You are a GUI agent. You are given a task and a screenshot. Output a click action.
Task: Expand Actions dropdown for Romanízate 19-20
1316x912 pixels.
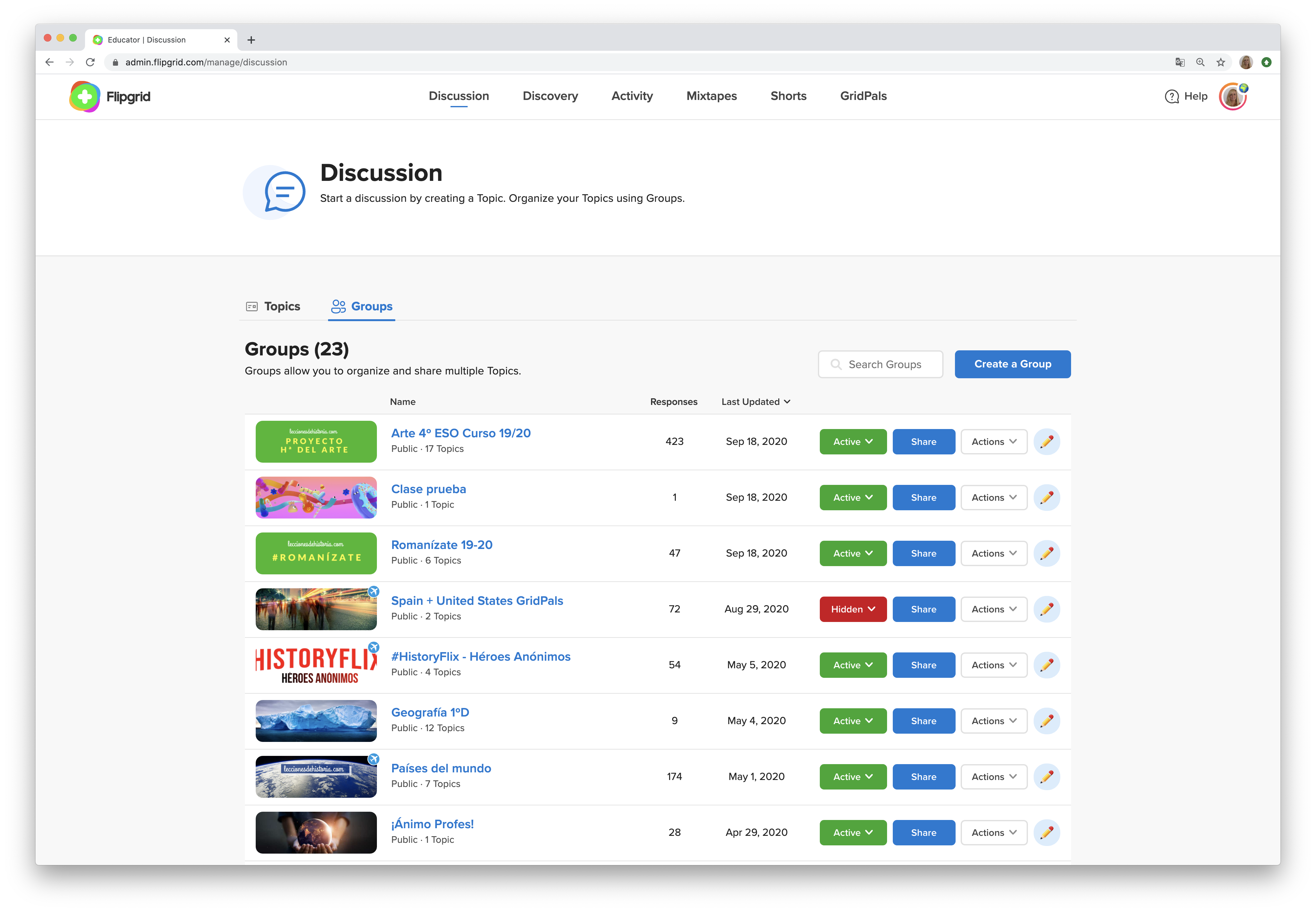(x=994, y=553)
